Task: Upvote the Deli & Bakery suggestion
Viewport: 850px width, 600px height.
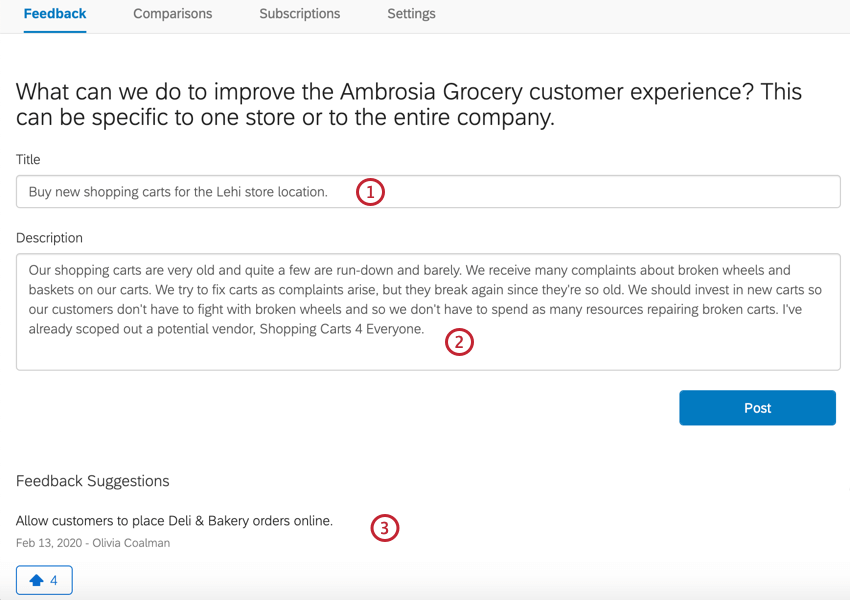Action: (x=44, y=579)
